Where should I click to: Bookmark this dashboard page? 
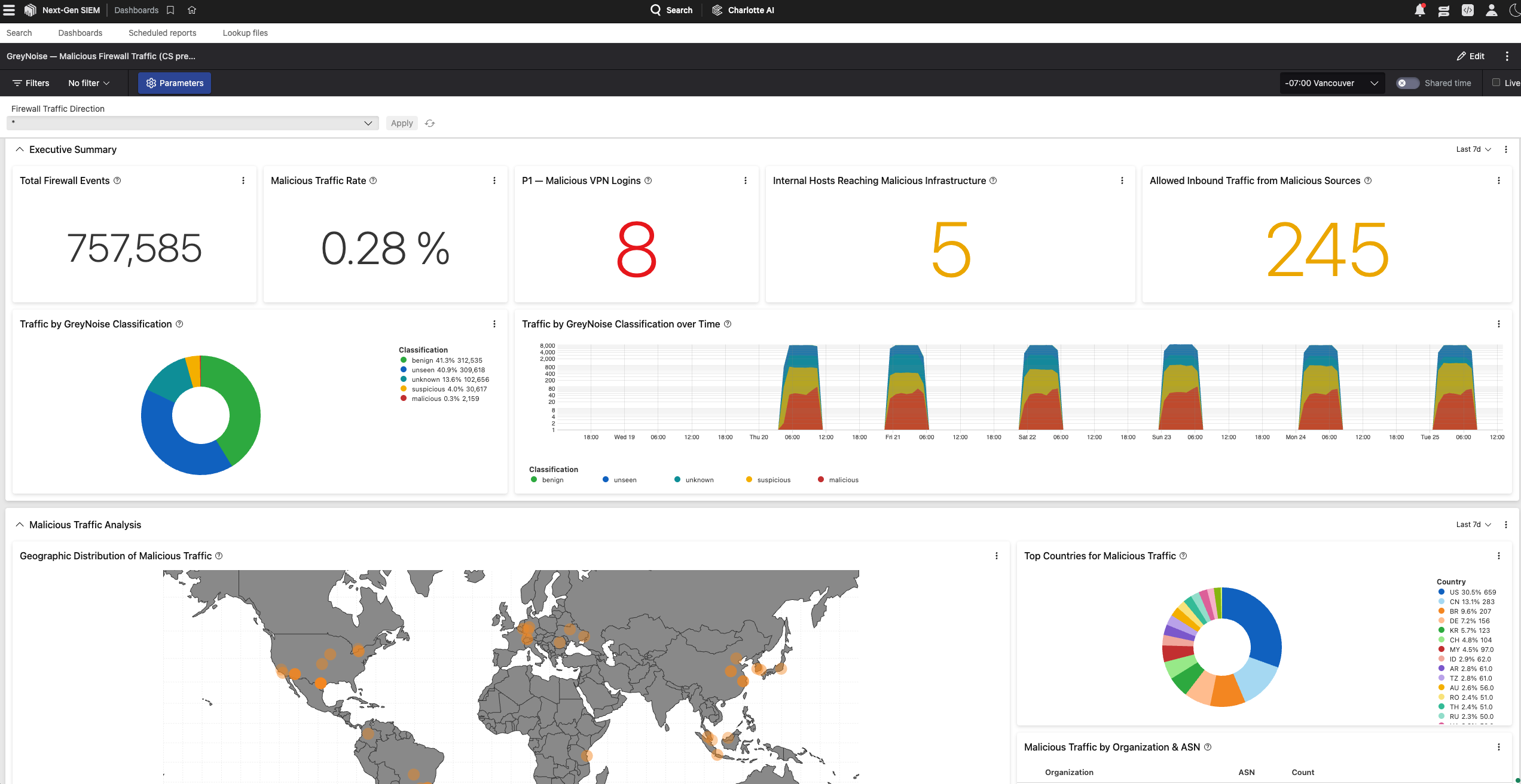click(170, 10)
